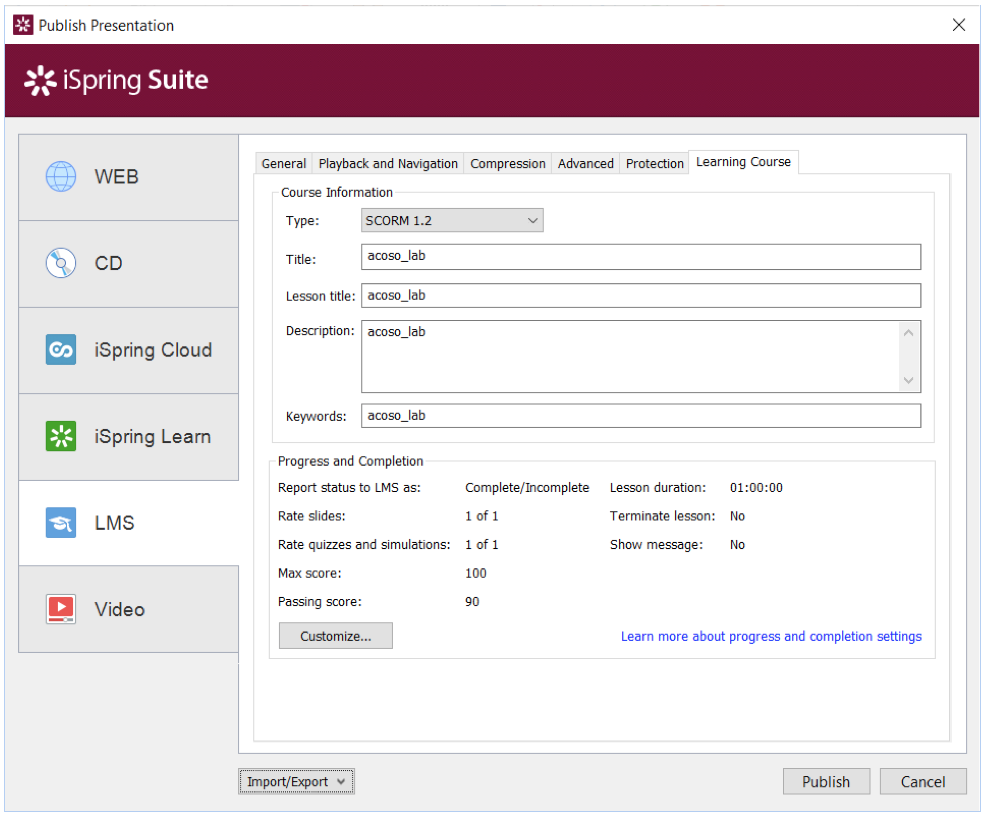Image resolution: width=986 pixels, height=818 pixels.
Task: Click the green iSpring Learn icon
Action: (x=61, y=436)
